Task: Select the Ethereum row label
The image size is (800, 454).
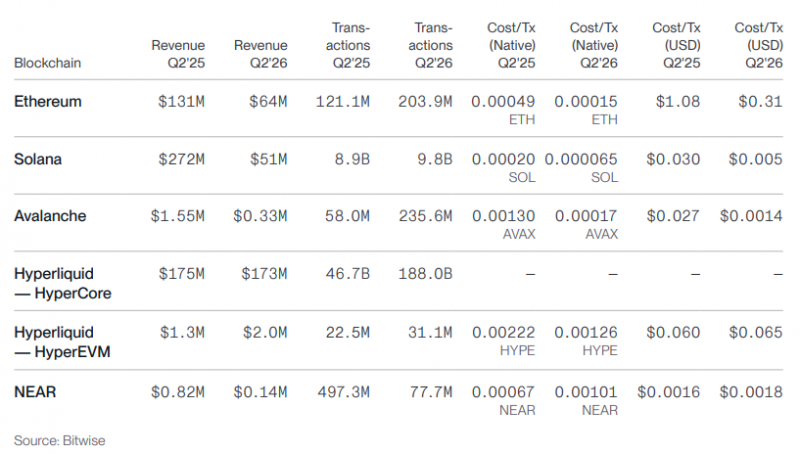Action: [47, 102]
